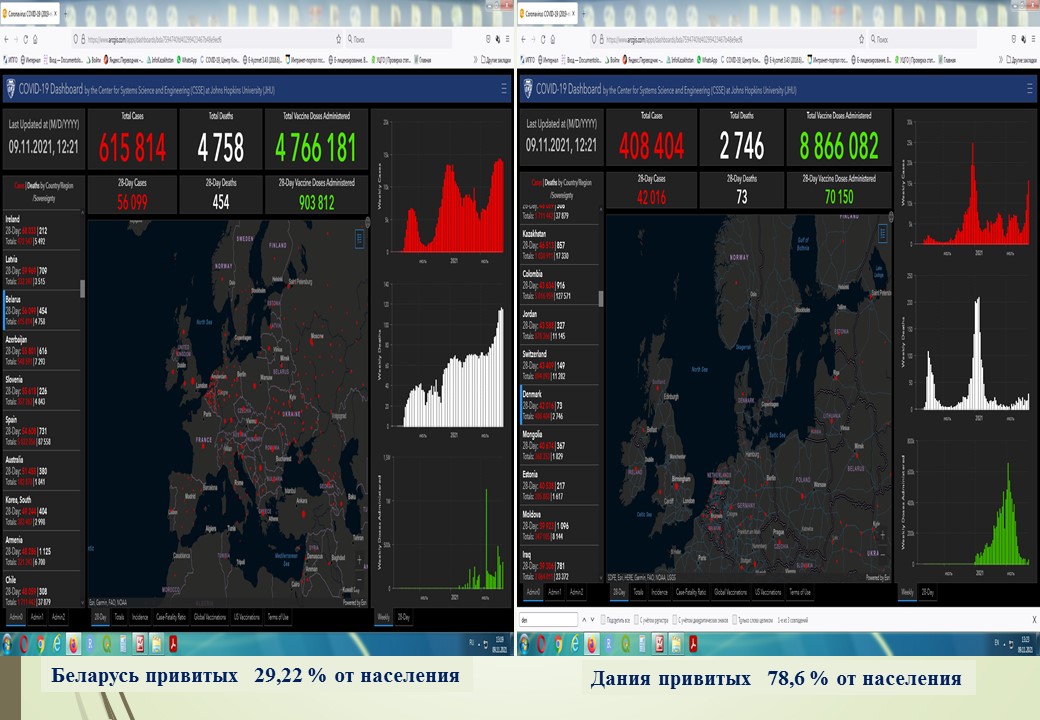Open the InfoKazakhstan bookmark in the left window
The height and width of the screenshot is (720, 1040).
160,60
